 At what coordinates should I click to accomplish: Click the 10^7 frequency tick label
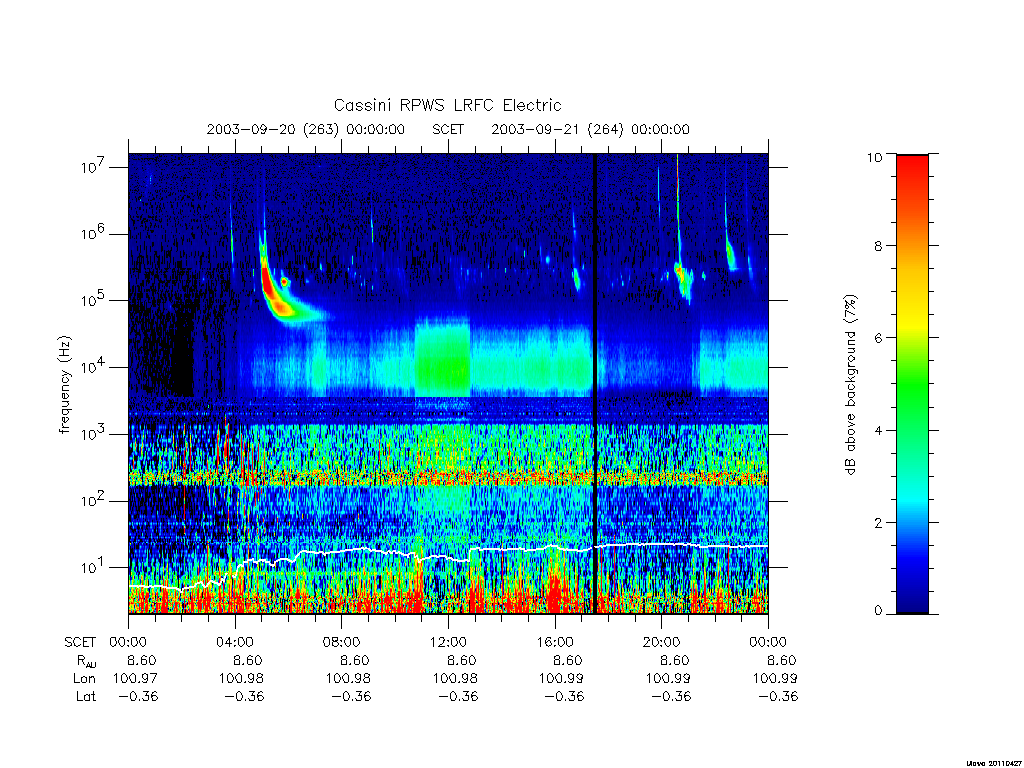pyautogui.click(x=93, y=167)
